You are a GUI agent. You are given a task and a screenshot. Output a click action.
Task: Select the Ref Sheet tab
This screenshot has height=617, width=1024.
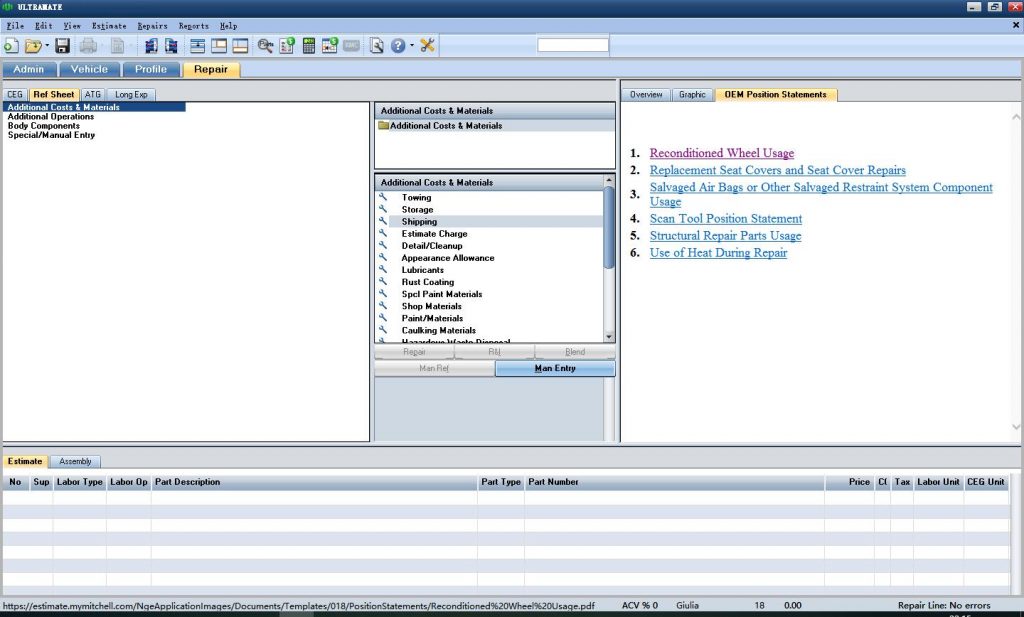coord(54,95)
